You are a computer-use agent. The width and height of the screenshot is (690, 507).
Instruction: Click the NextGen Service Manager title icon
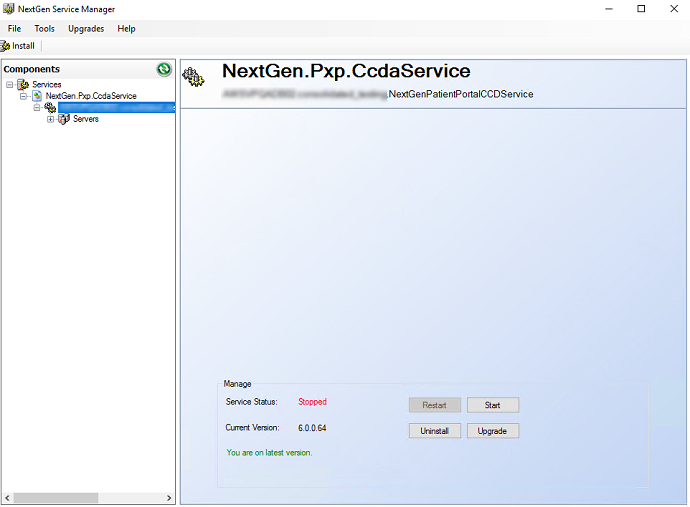point(8,9)
